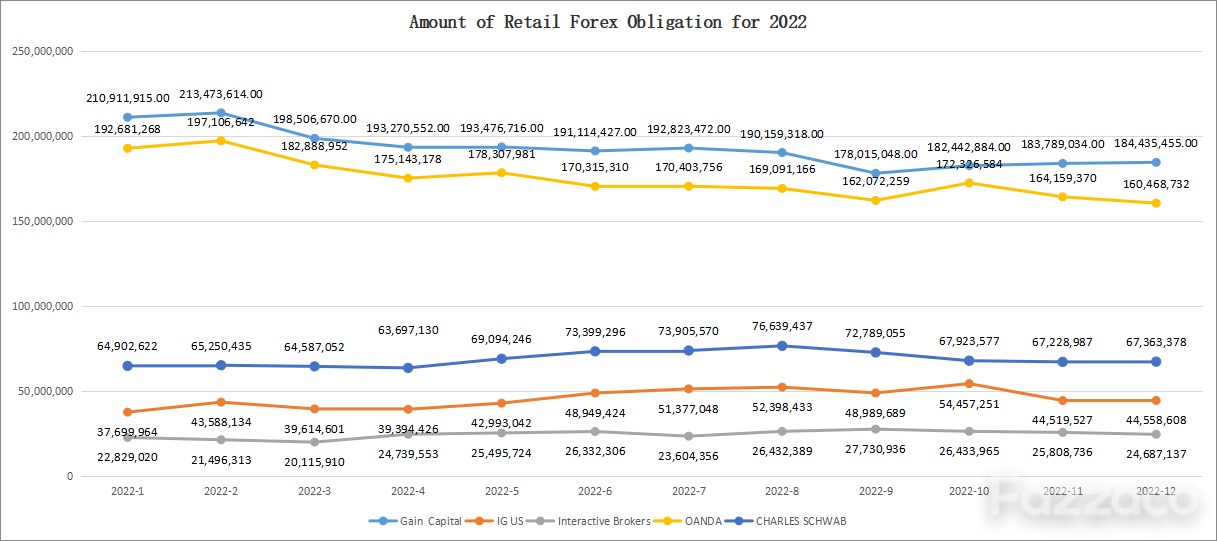Image resolution: width=1217 pixels, height=541 pixels.
Task: Select the CHARLES SCHWAB legend entry
Action: coord(788,521)
